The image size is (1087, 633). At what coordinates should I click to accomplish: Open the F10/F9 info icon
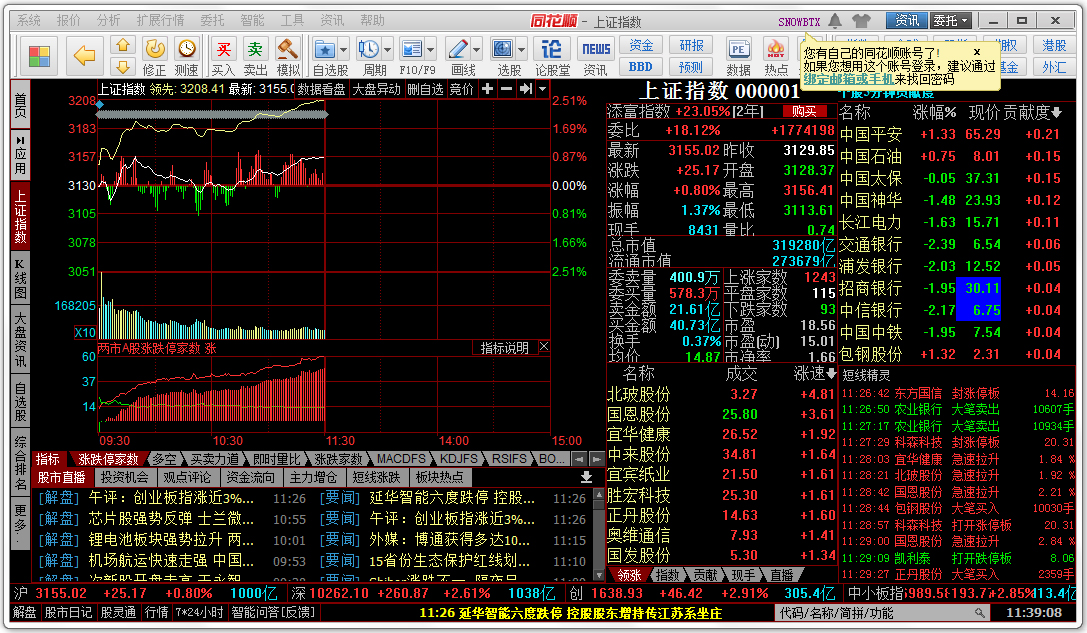(412, 49)
